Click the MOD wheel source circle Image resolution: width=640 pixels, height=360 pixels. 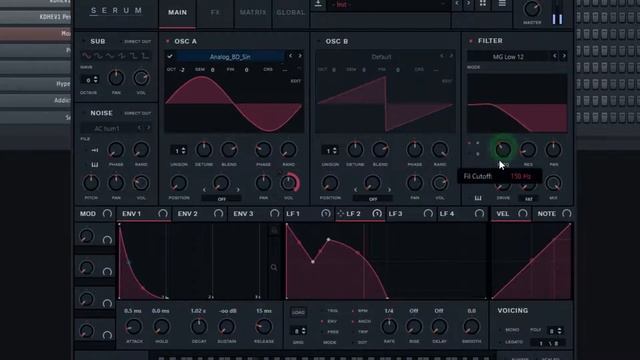point(107,213)
